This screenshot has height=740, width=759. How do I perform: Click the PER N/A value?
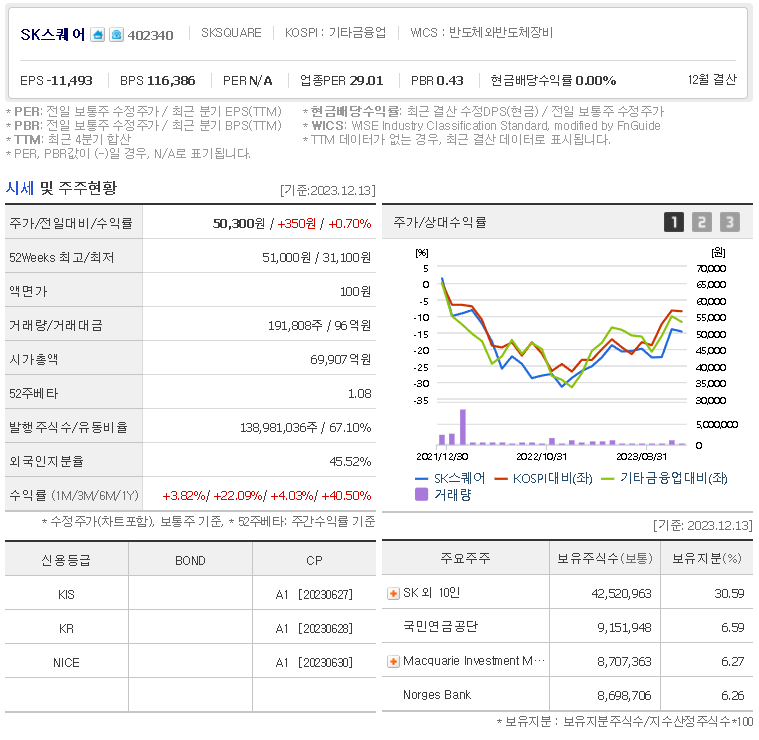click(247, 80)
